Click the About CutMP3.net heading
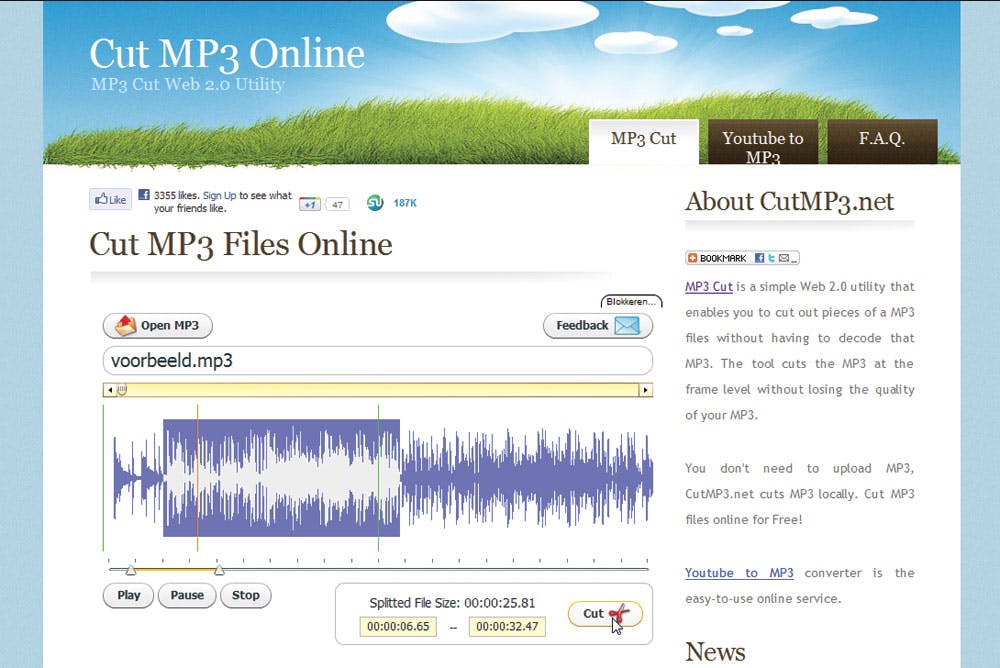1000x668 pixels. tap(790, 202)
